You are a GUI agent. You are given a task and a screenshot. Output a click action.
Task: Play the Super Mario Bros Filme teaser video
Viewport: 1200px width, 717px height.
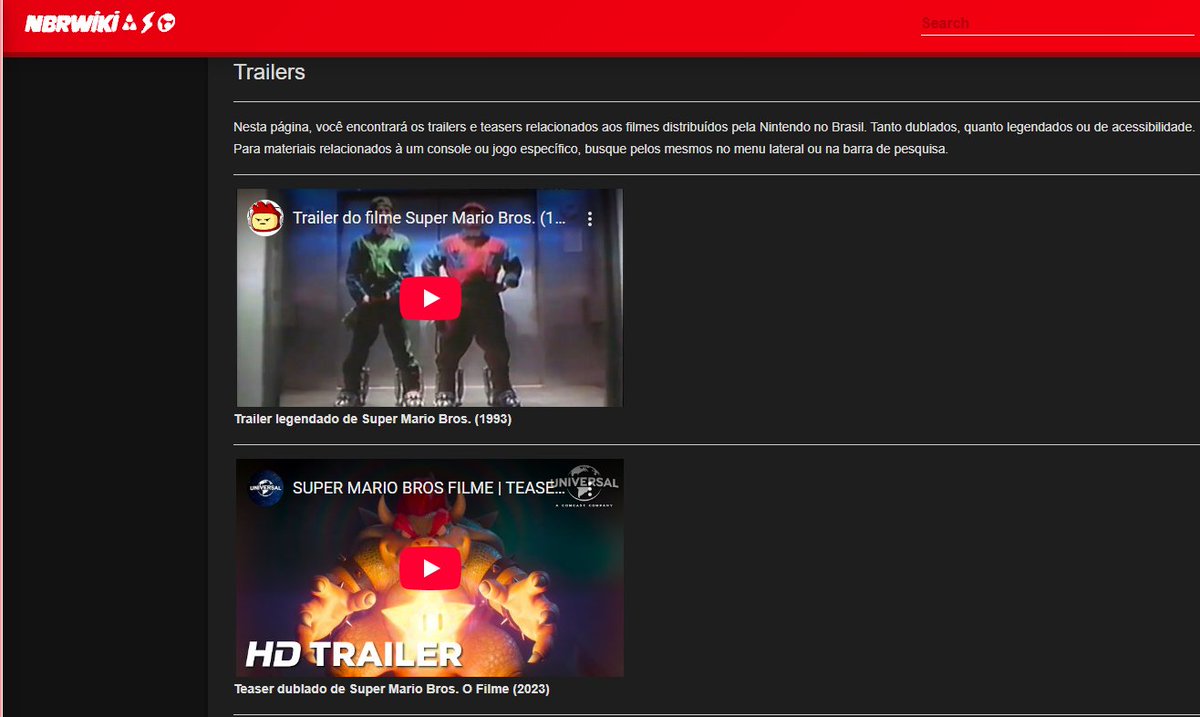(x=430, y=568)
